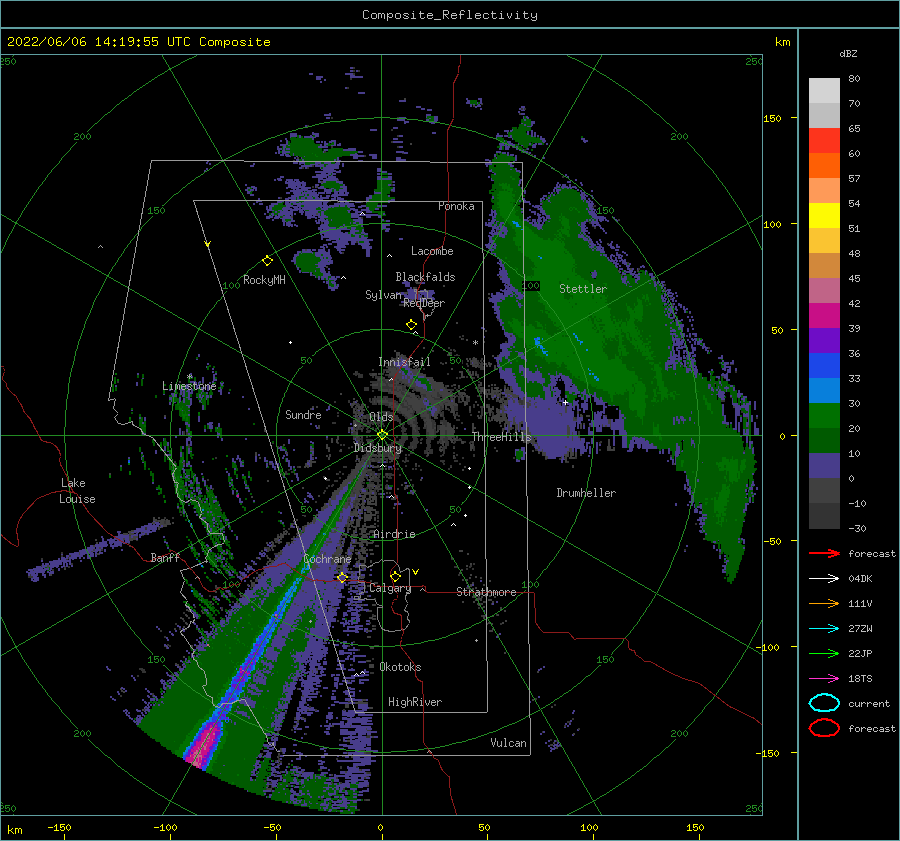Click the RedDeer city label

[424, 303]
